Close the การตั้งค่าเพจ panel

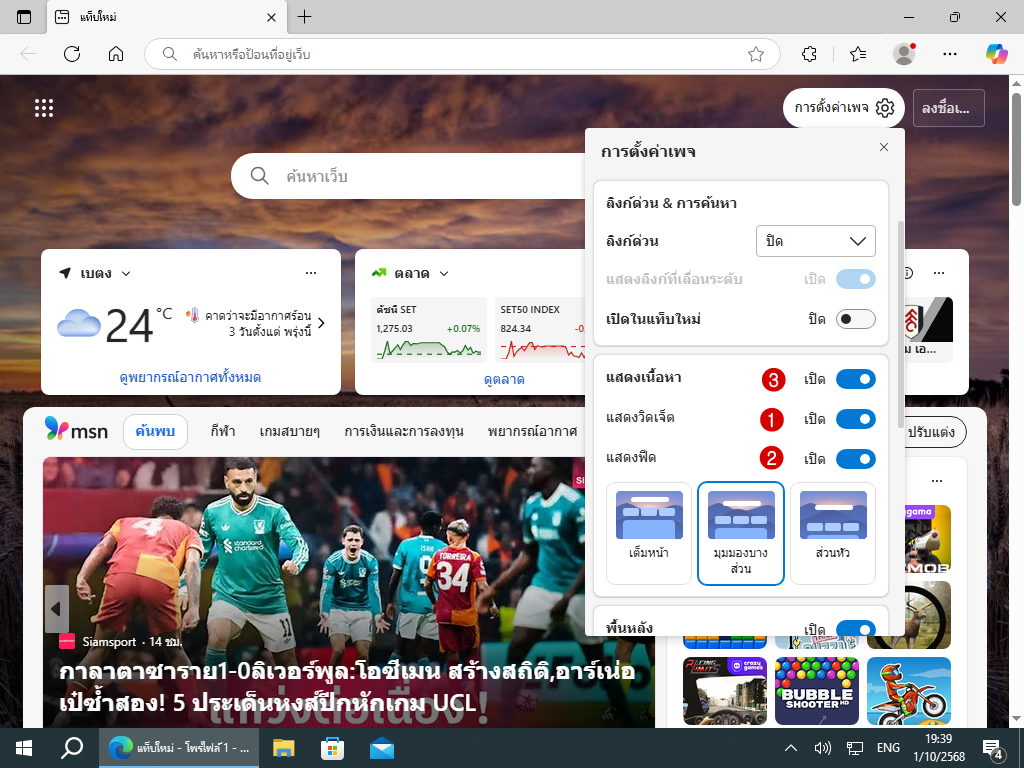coord(883,147)
